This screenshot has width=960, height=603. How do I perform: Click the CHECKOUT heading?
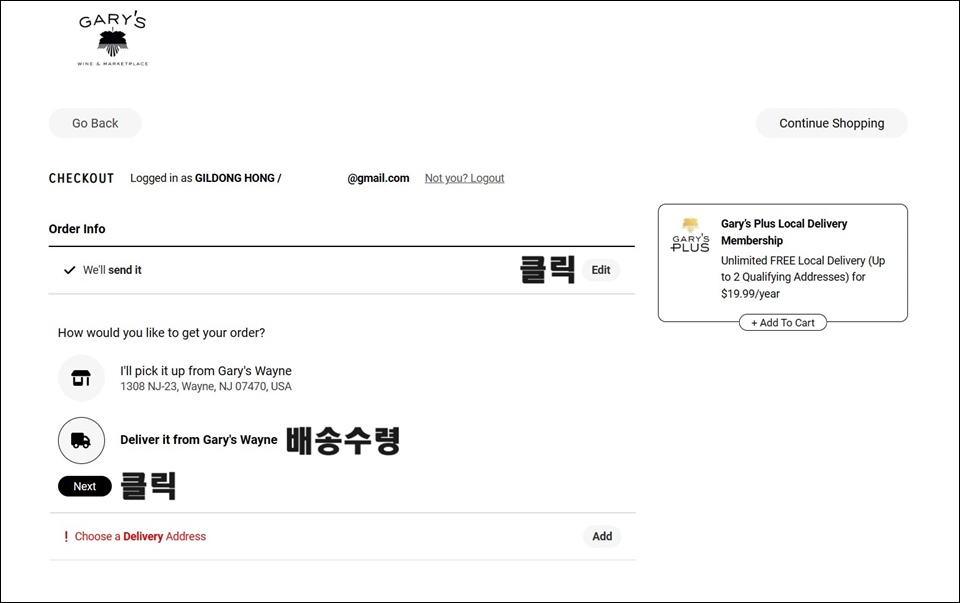pos(81,178)
